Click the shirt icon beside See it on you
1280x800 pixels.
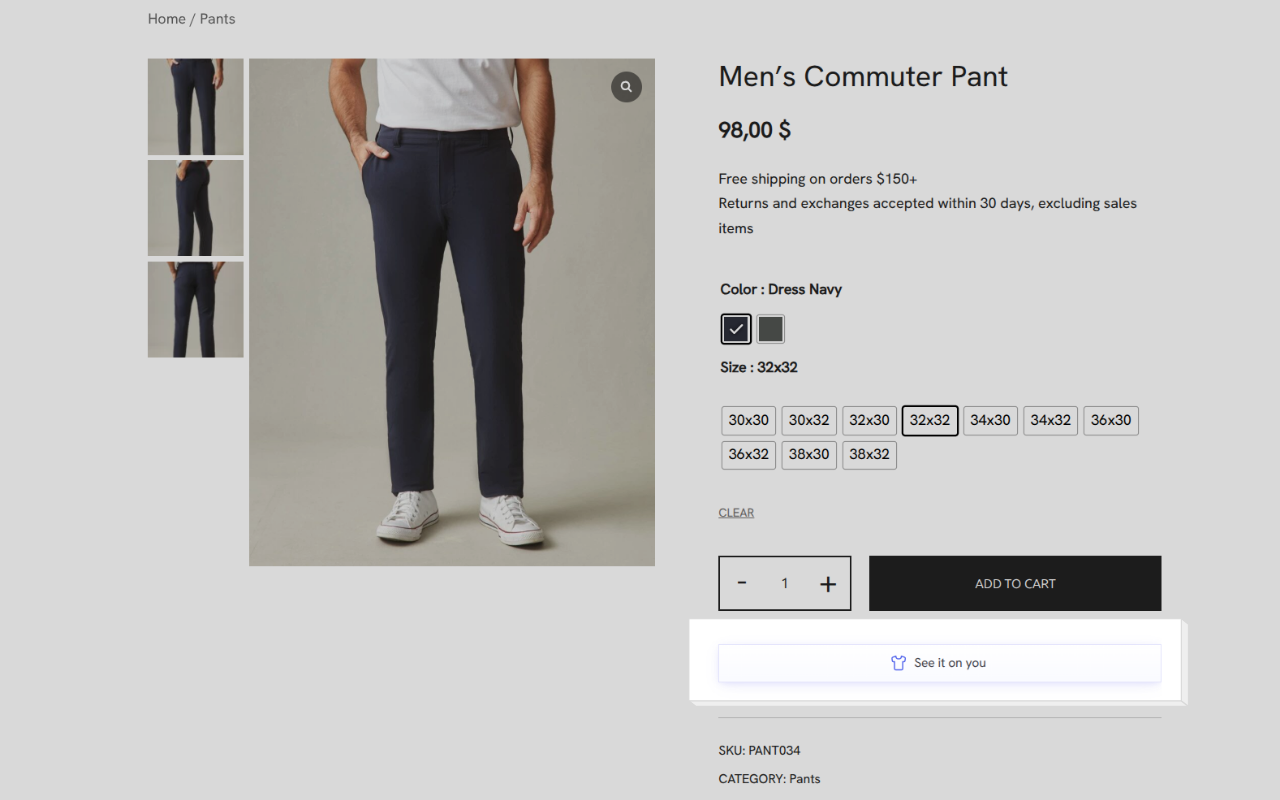pos(898,663)
